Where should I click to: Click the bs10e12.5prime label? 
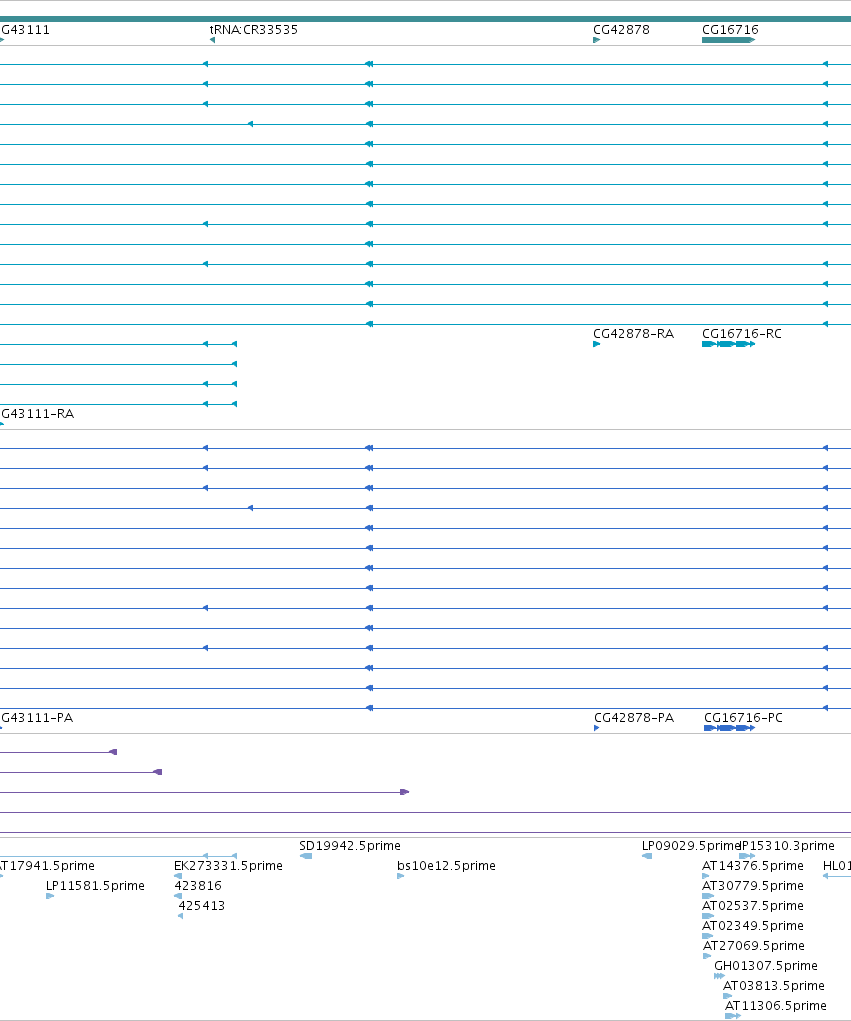[x=446, y=866]
